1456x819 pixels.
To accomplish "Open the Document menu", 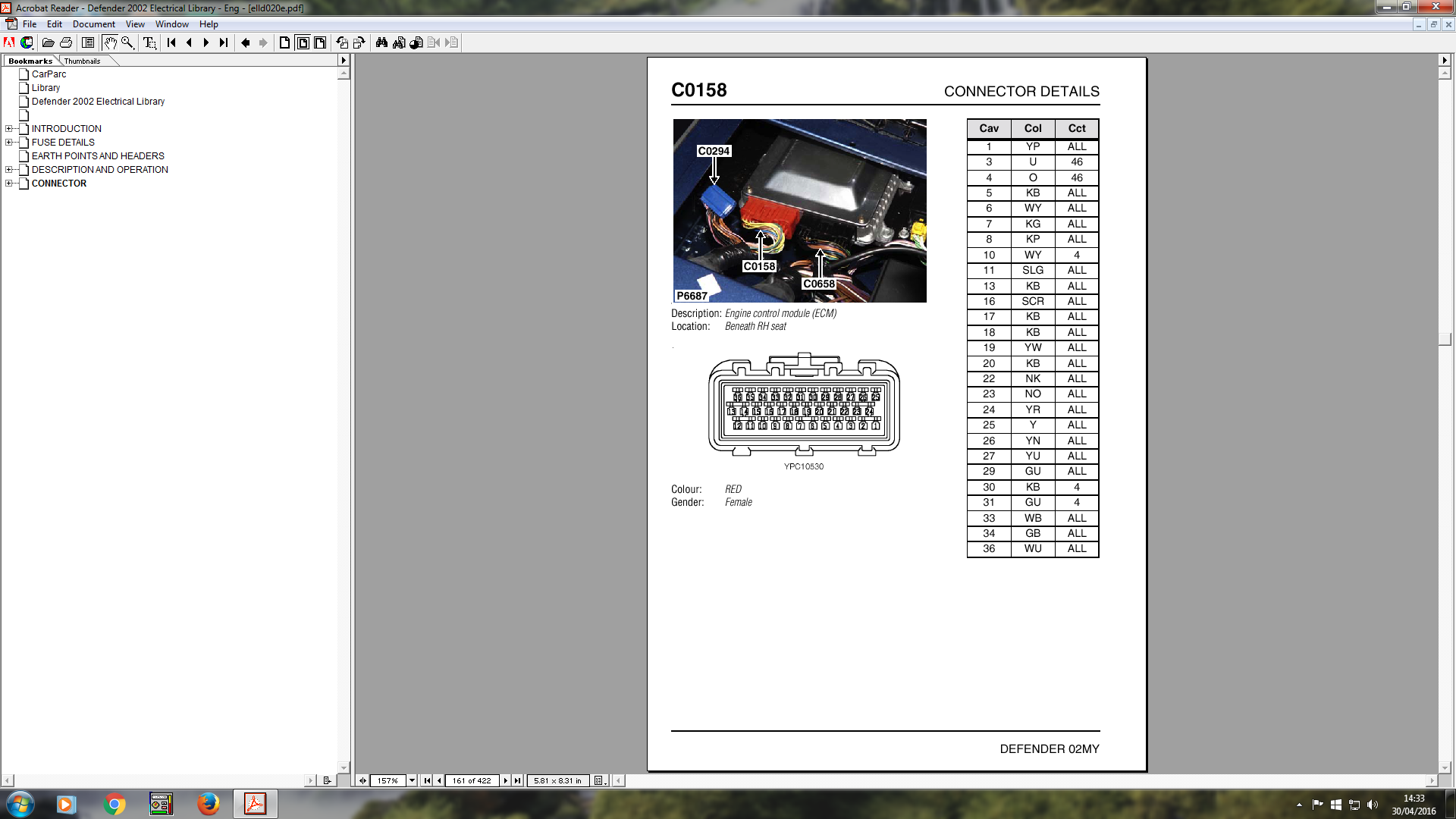I will [x=94, y=24].
